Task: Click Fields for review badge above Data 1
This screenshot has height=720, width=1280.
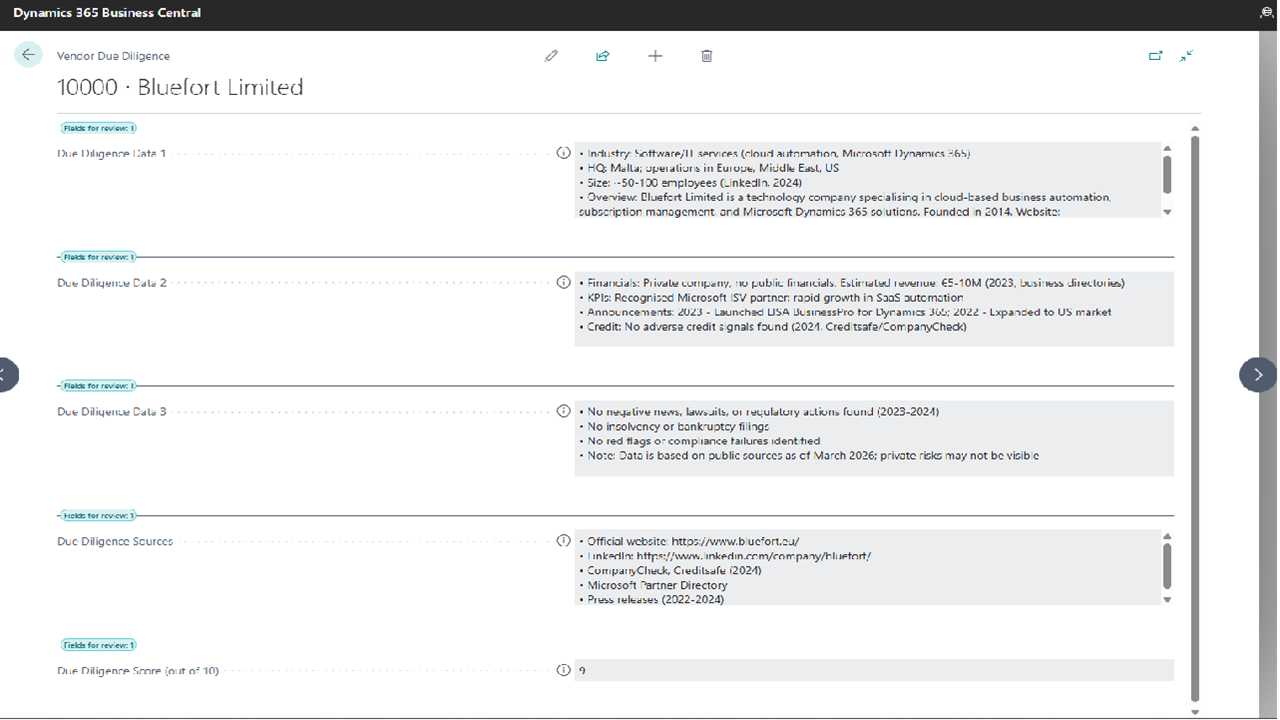Action: (x=98, y=128)
